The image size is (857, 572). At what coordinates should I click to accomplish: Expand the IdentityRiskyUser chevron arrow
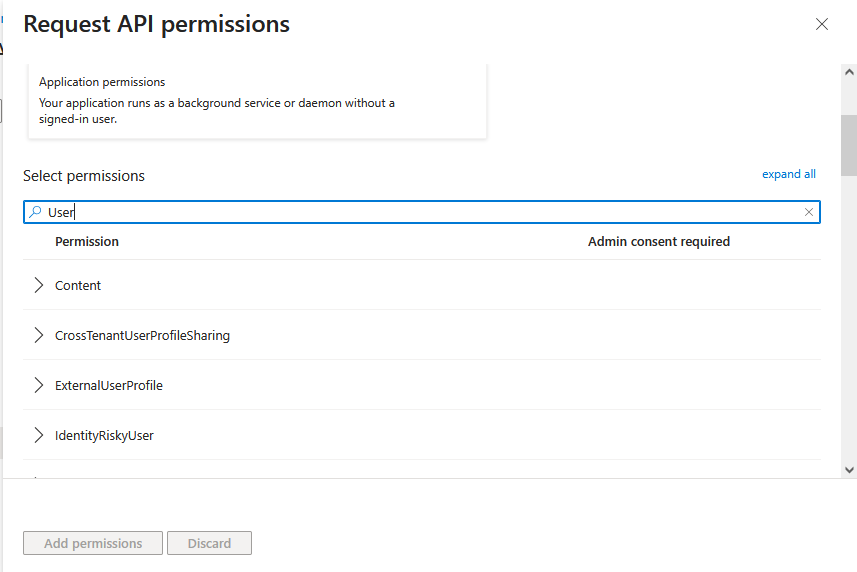pyautogui.click(x=39, y=435)
